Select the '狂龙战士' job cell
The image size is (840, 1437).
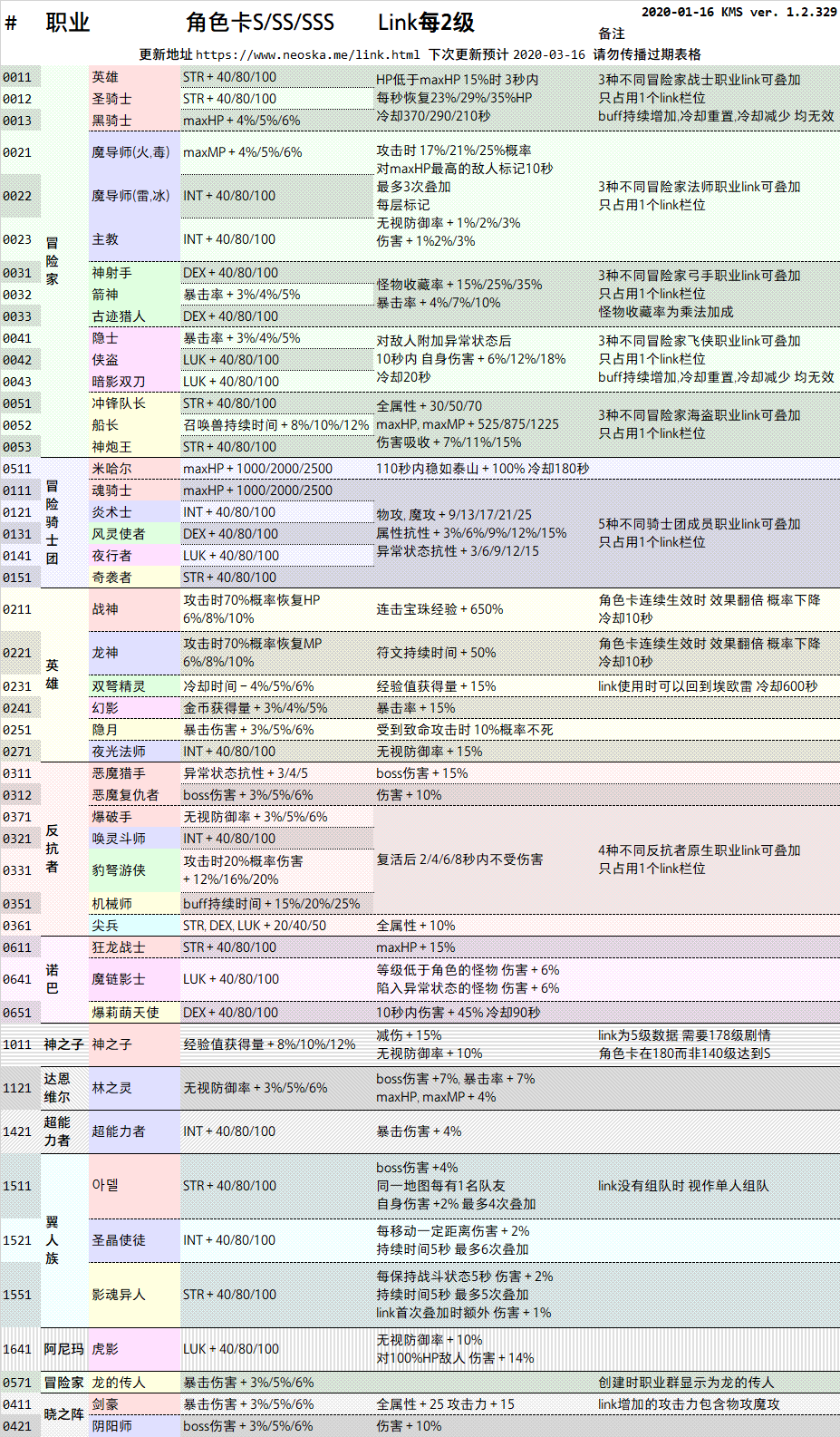(134, 947)
